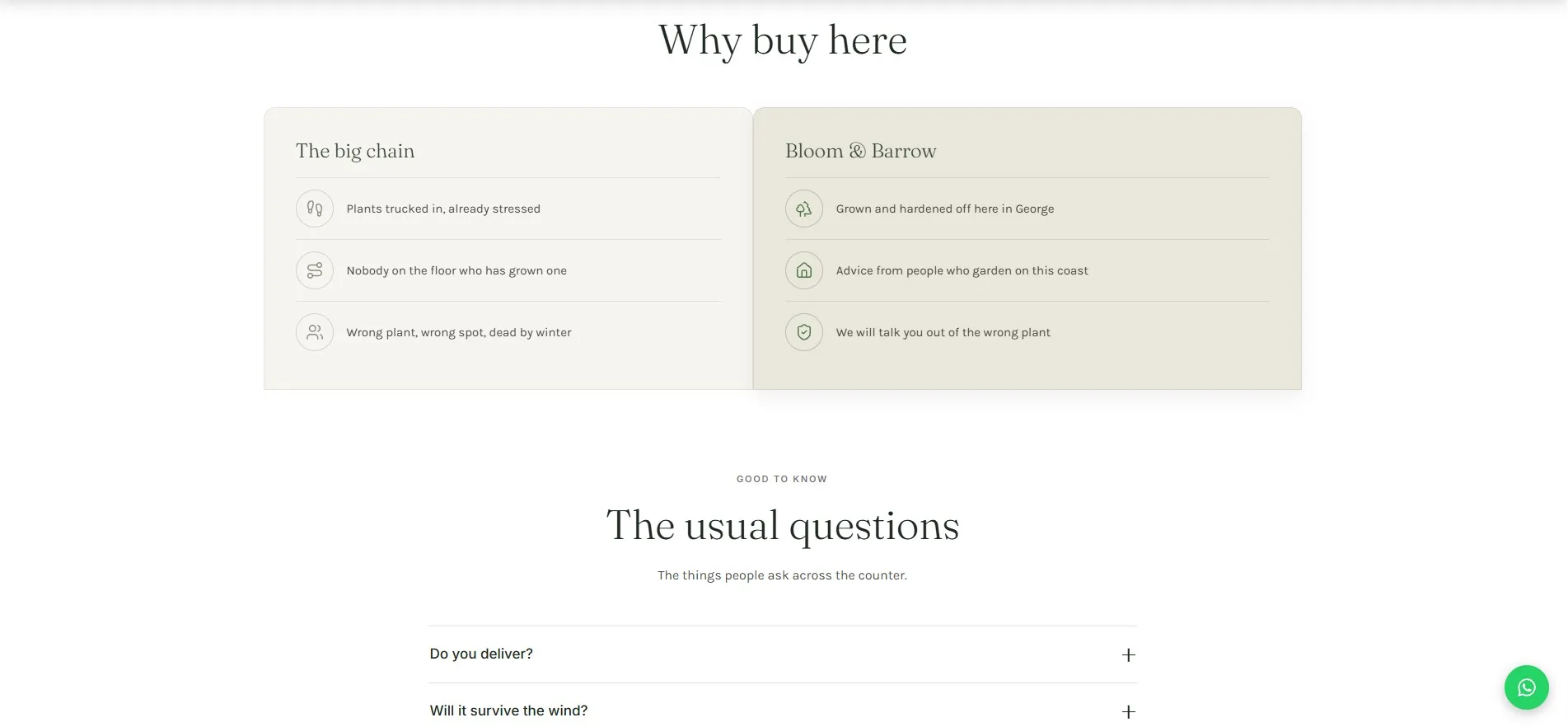The image size is (1568, 727).
Task: Click 'Wrong plant, wrong spot, dead by winter'
Action: (459, 332)
